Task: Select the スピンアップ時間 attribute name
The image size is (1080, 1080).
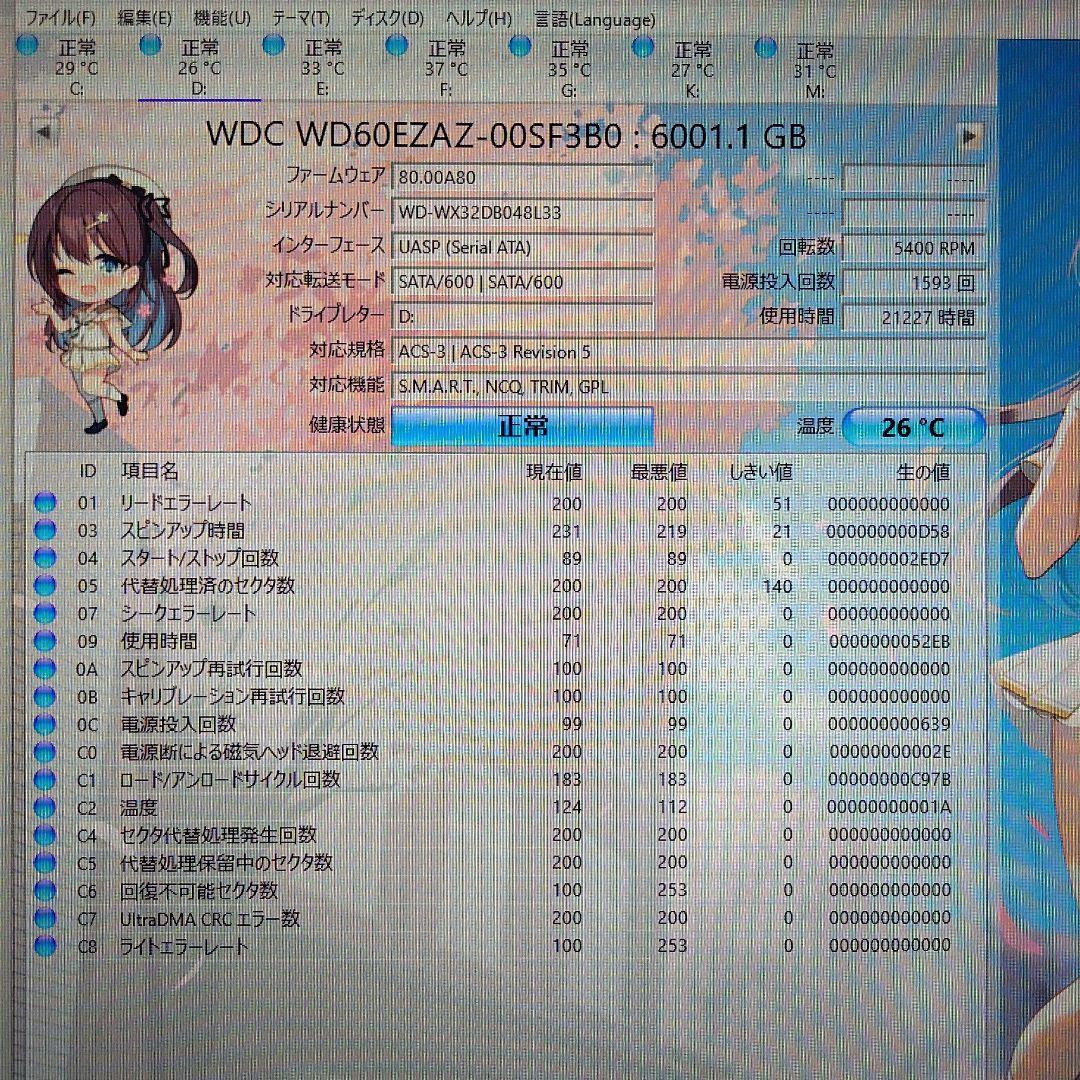Action: (183, 530)
